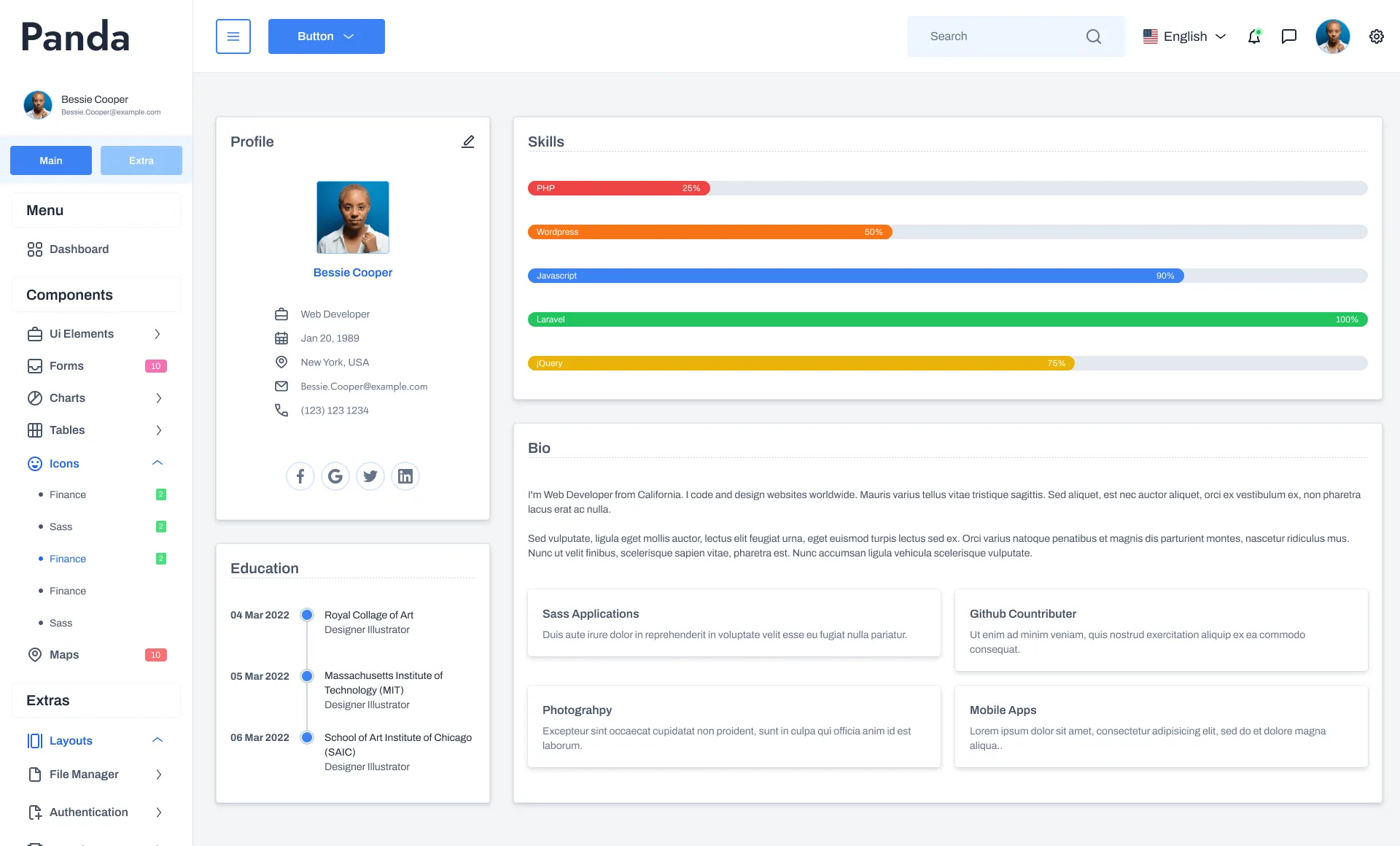Open Dashboard in the sidebar menu
The width and height of the screenshot is (1400, 846).
[79, 249]
